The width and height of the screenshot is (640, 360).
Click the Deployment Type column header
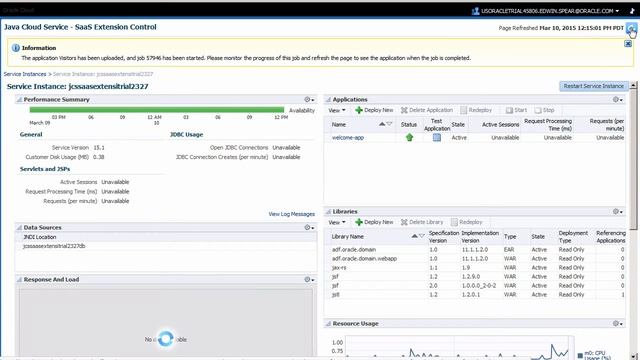tap(573, 236)
